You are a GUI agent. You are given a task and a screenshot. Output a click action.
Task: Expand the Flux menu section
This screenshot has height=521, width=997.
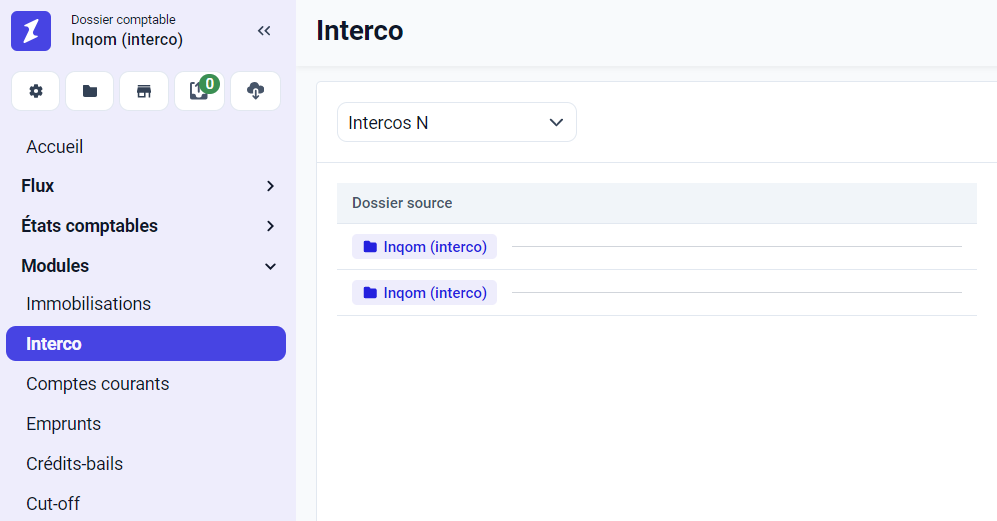pyautogui.click(x=148, y=186)
